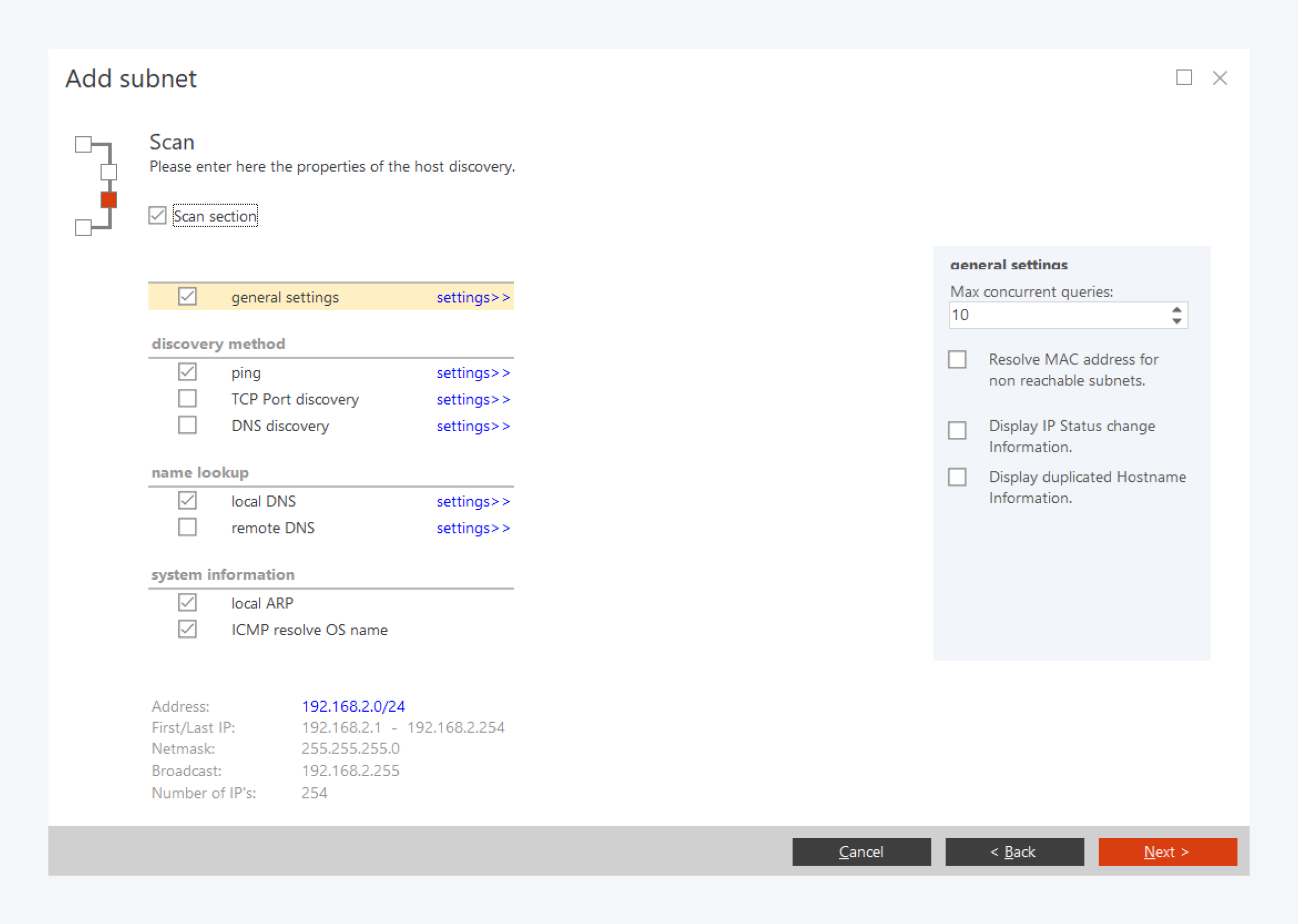Image resolution: width=1298 pixels, height=924 pixels.
Task: Go back with the Back button
Action: pos(1014,852)
